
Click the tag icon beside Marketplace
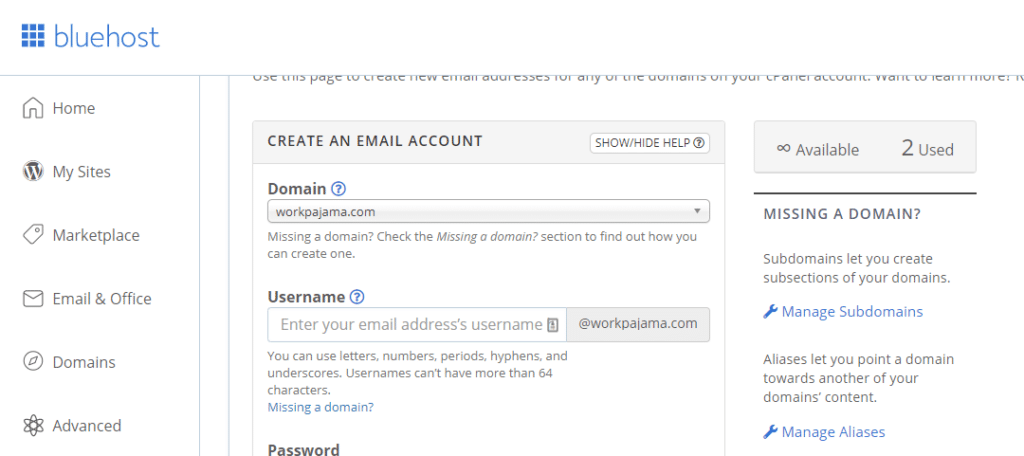(33, 235)
